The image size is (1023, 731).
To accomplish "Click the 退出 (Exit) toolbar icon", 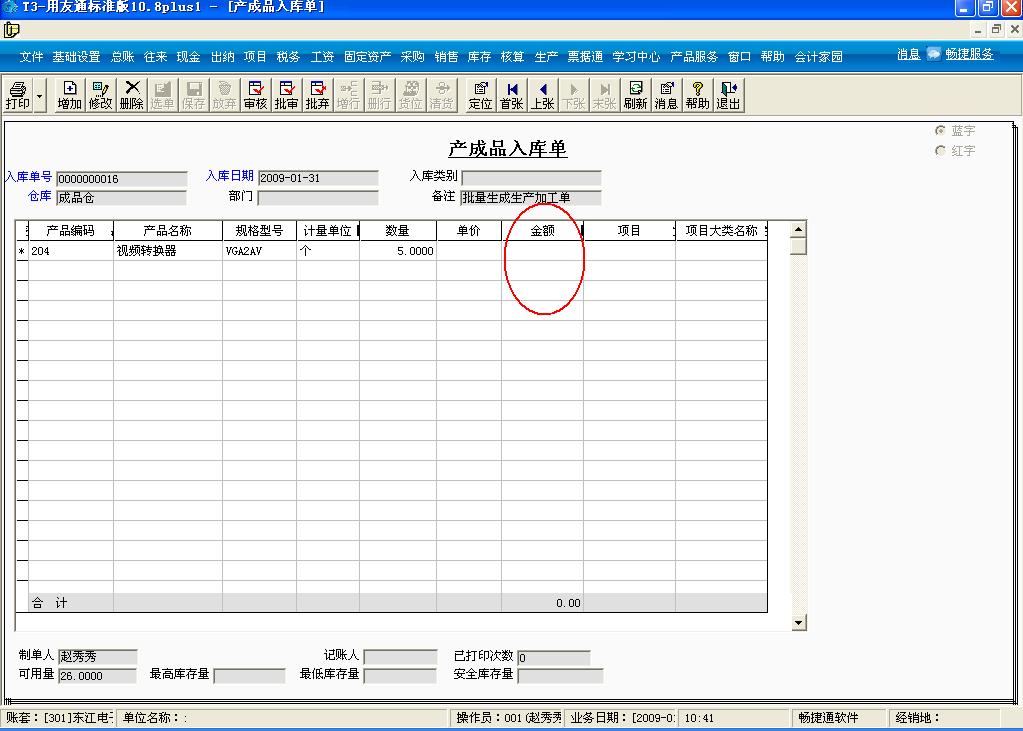I will tap(728, 96).
